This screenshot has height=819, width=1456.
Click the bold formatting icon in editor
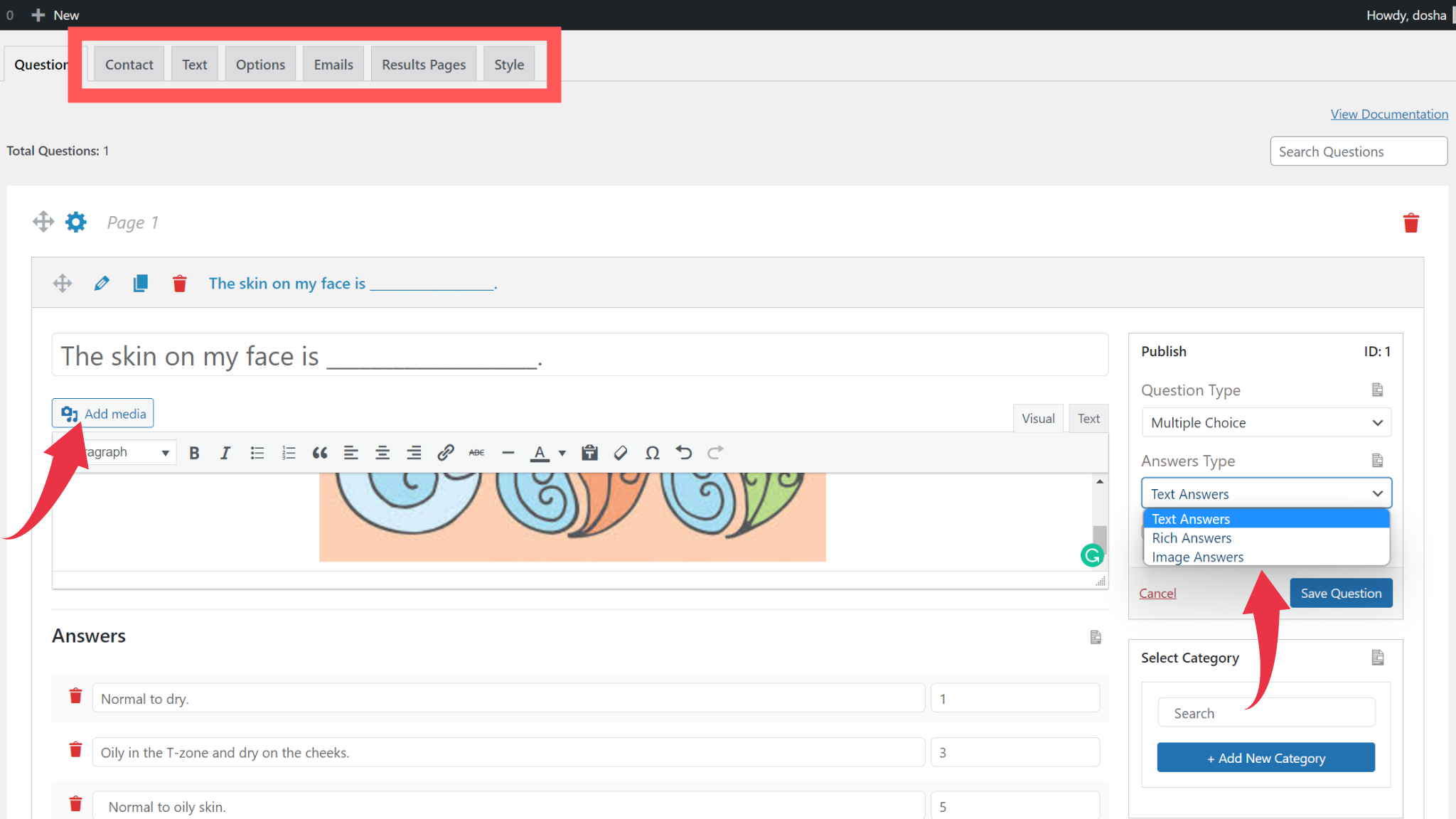pos(194,452)
